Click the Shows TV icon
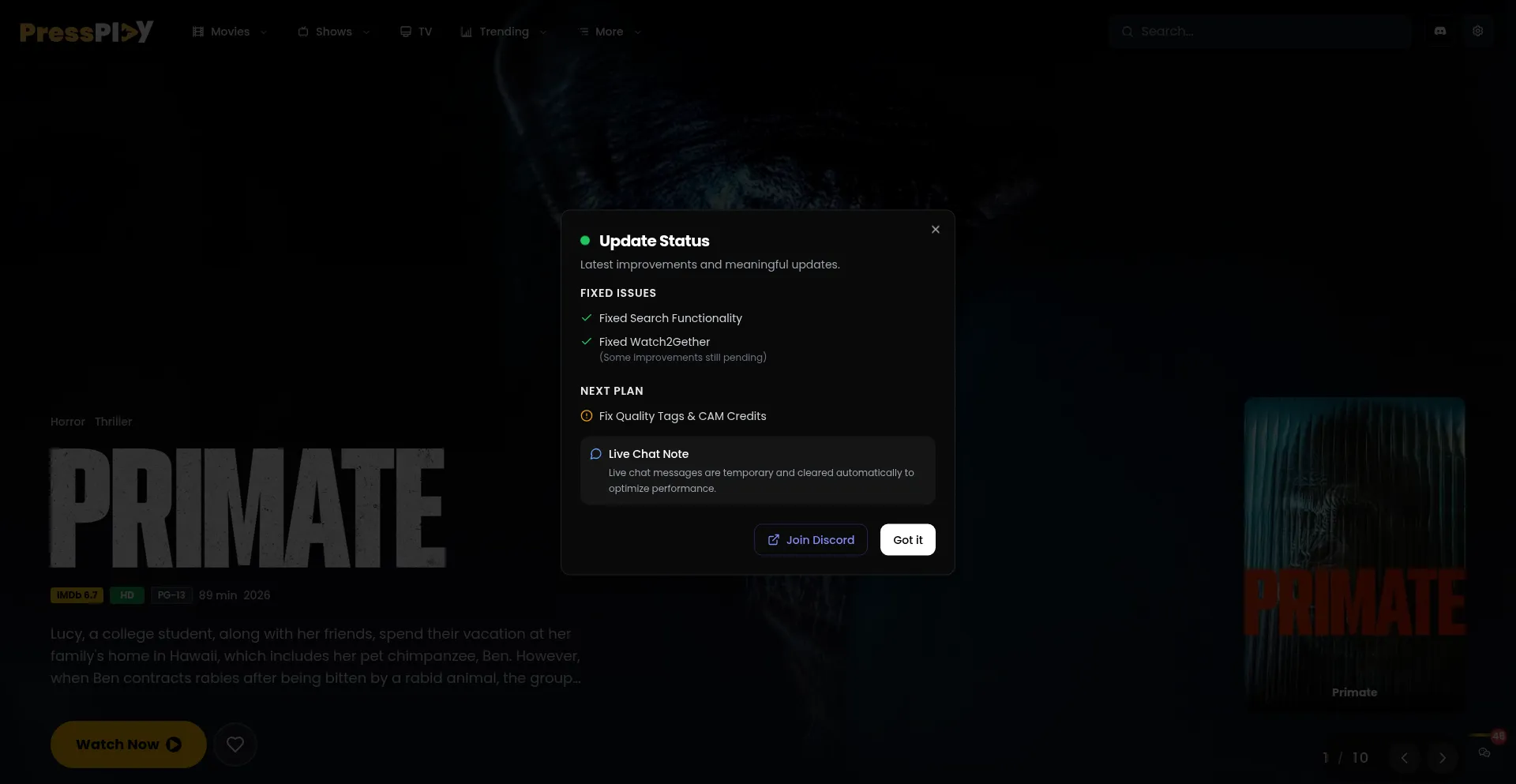Screen dimensions: 1516x784 point(303,32)
